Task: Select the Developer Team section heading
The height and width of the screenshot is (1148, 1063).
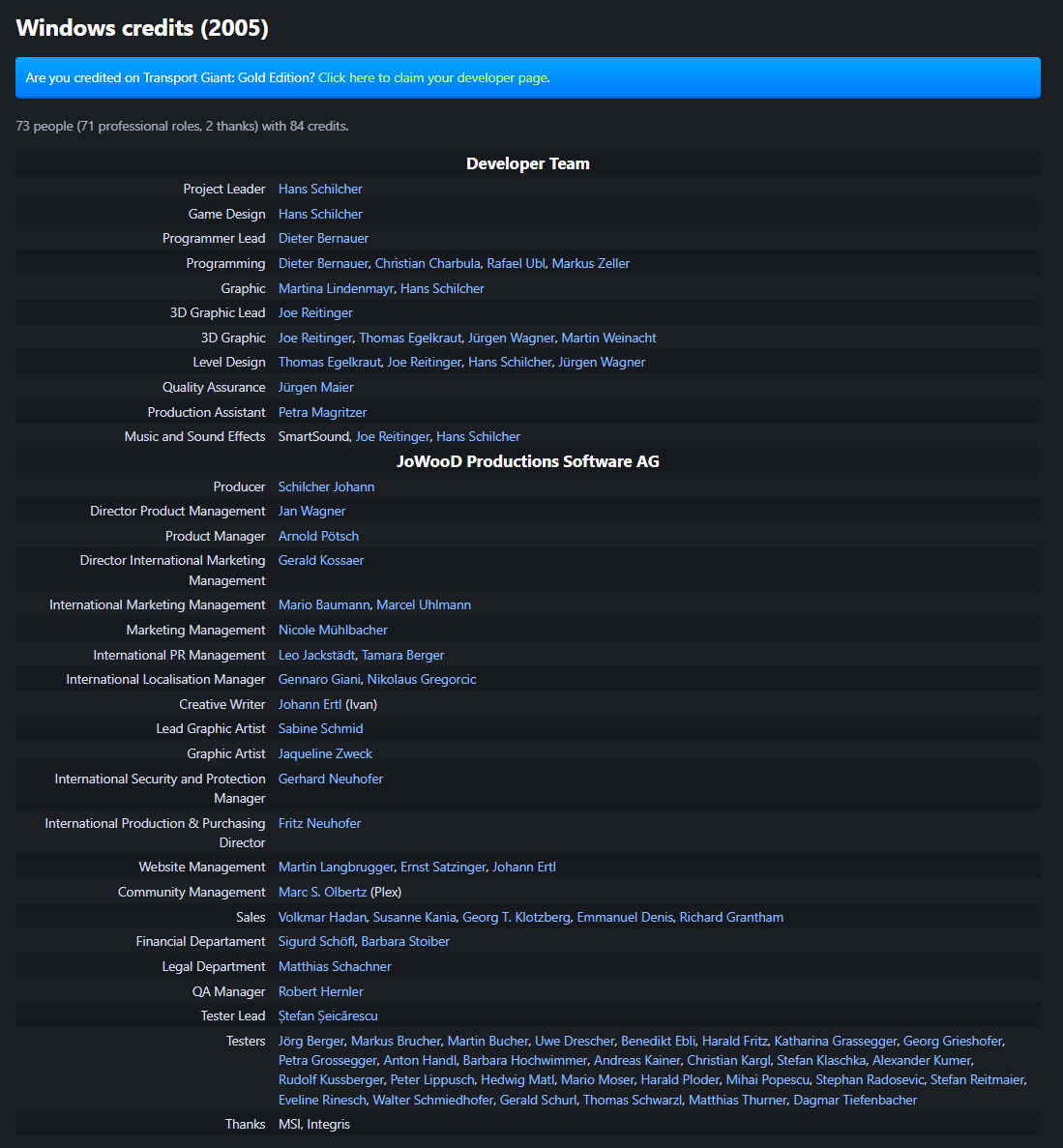Action: [x=528, y=163]
